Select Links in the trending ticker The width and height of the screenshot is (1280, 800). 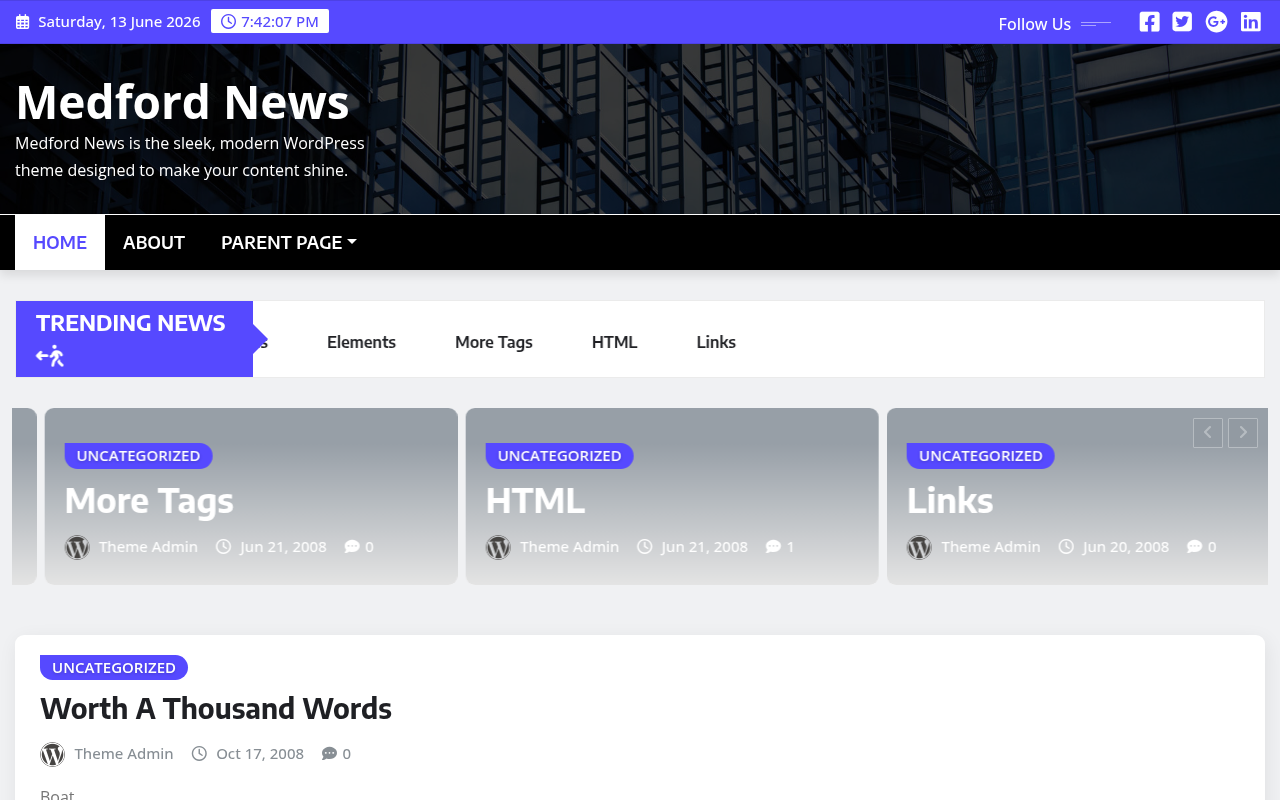click(x=716, y=342)
